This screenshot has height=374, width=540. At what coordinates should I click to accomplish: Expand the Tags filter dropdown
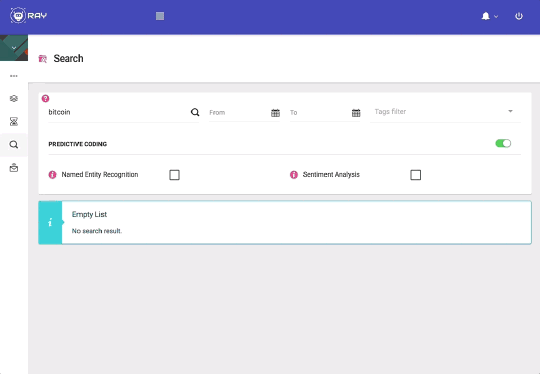510,111
